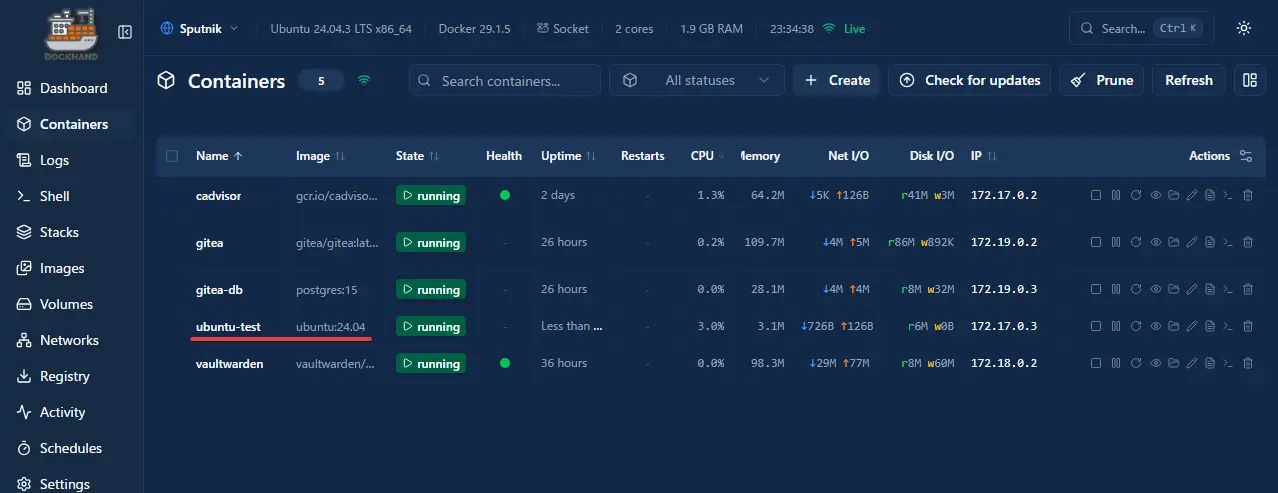Open Dashboard in the sidebar
The width and height of the screenshot is (1278, 493).
[x=72, y=88]
